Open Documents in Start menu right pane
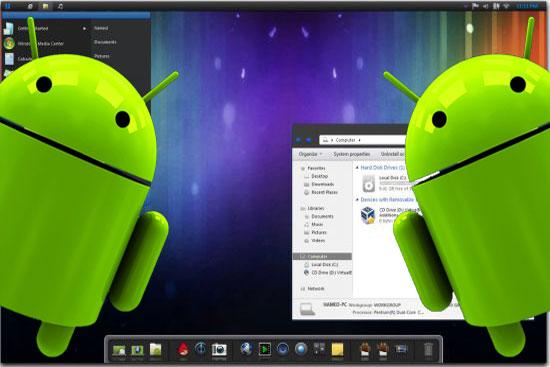Screen dimensions: 550x367 [105, 42]
